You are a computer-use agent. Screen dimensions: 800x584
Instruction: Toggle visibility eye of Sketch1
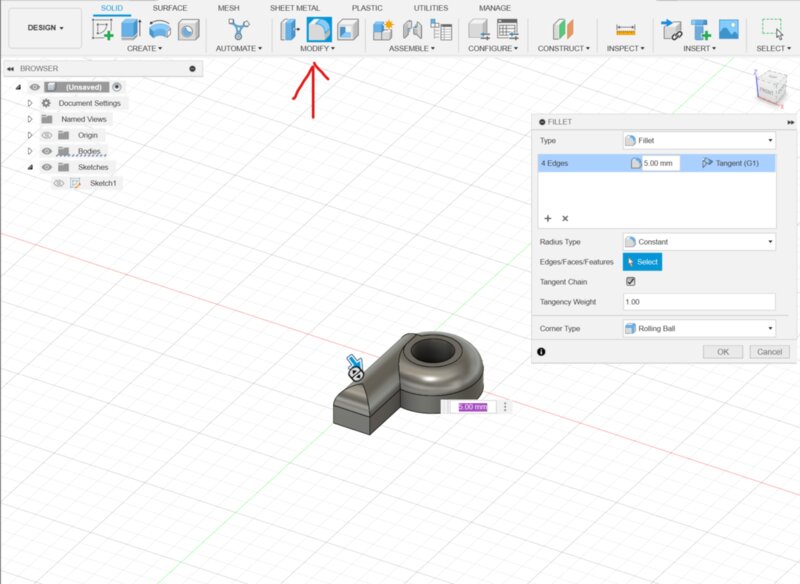pos(59,183)
